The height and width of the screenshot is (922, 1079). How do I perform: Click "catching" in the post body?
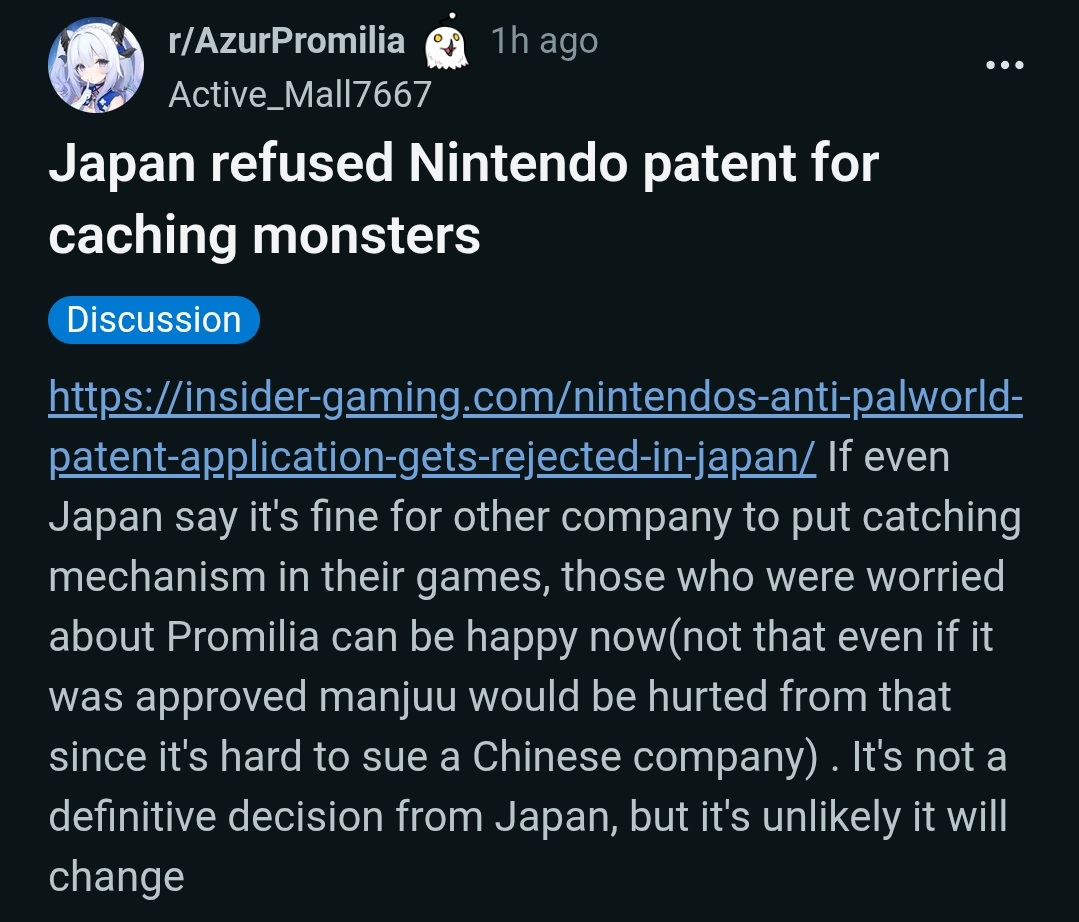(941, 518)
